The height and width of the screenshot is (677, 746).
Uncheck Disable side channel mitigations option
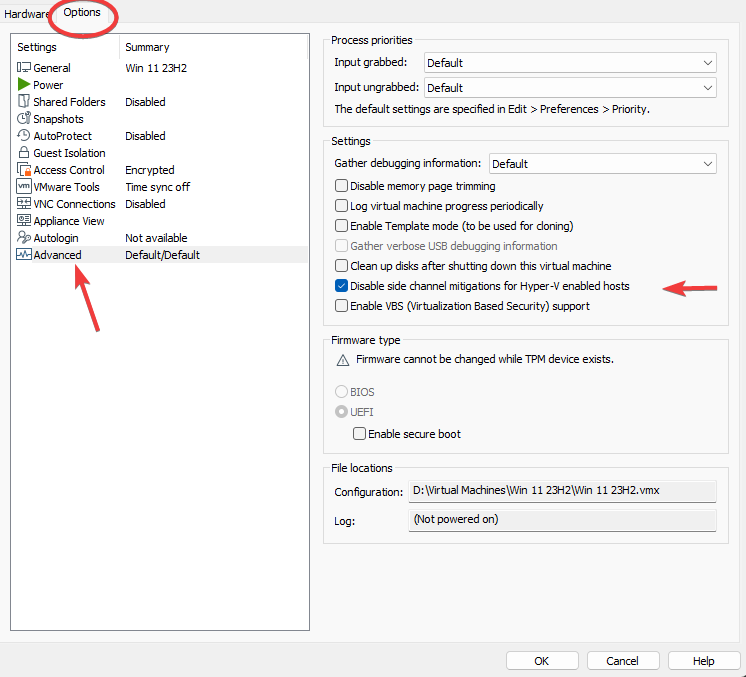point(342,286)
